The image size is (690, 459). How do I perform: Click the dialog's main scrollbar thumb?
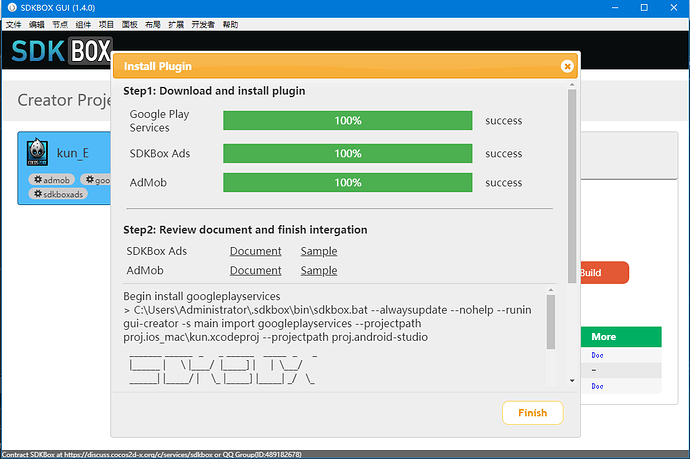tap(572, 186)
